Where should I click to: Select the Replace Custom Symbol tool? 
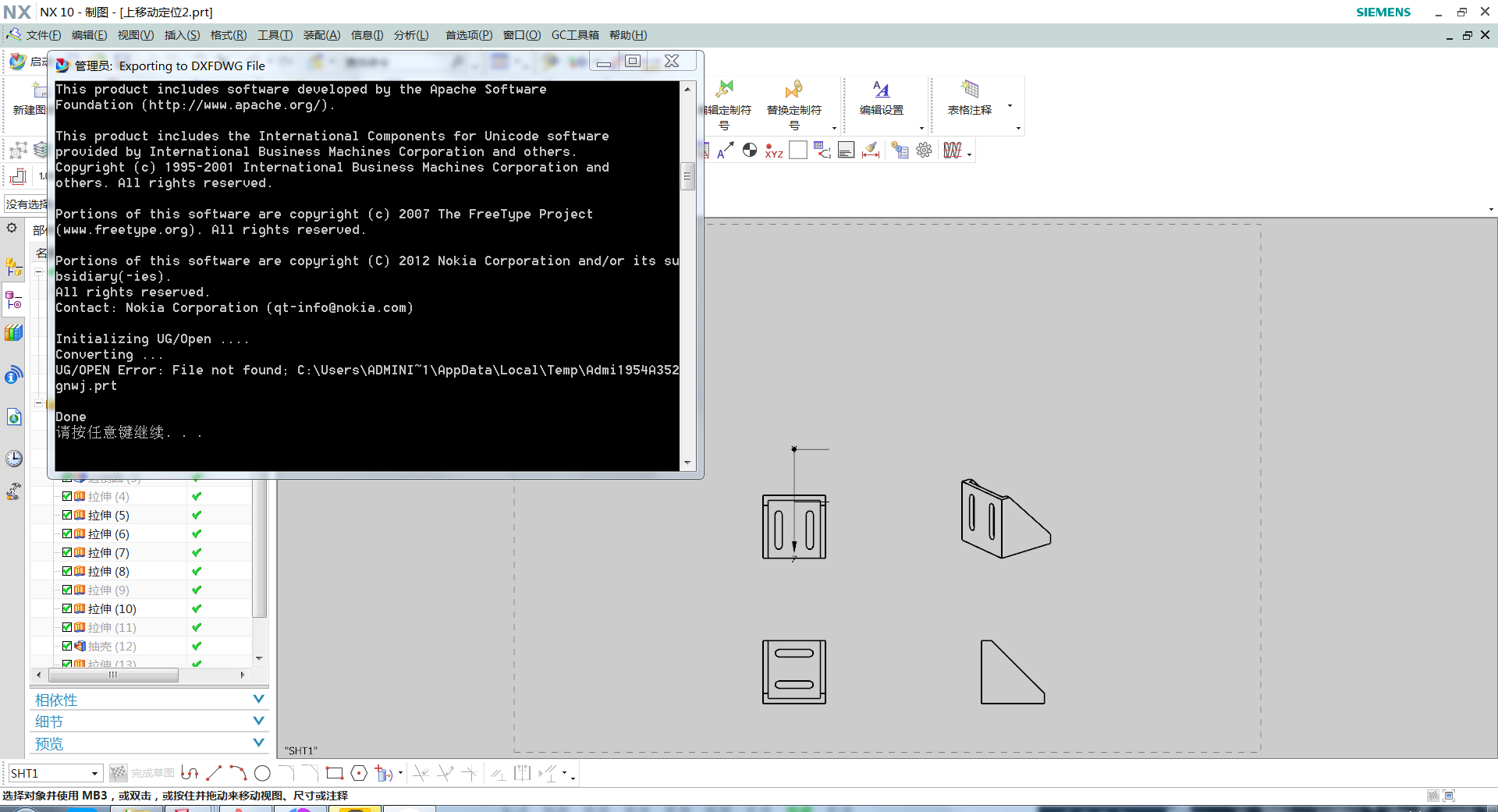point(794,105)
